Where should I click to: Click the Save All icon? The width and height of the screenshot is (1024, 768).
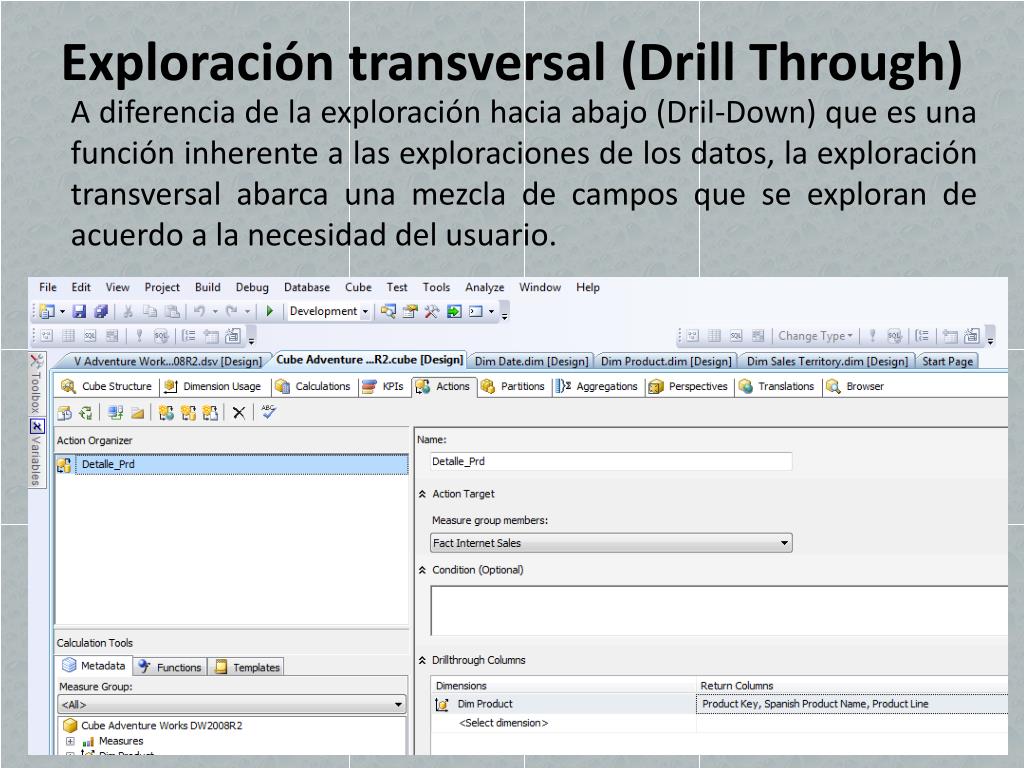pyautogui.click(x=101, y=312)
